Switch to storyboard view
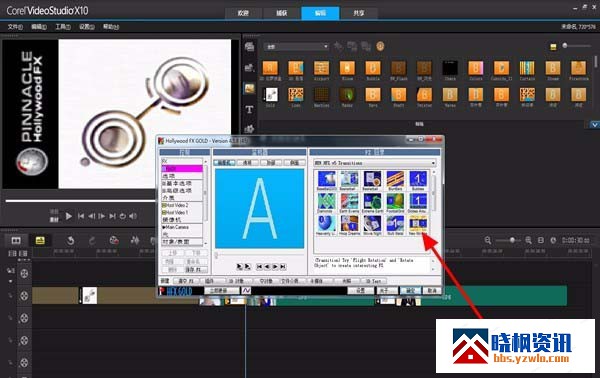The height and width of the screenshot is (378, 600). [x=16, y=240]
